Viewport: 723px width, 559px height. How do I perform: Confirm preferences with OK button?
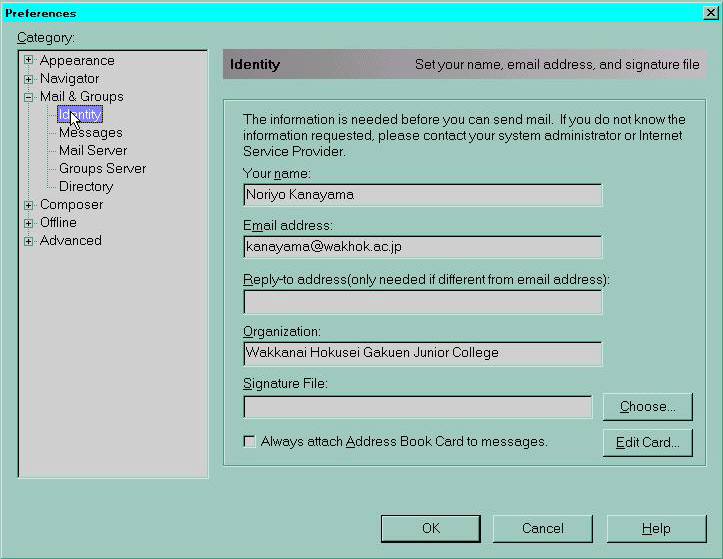click(430, 528)
